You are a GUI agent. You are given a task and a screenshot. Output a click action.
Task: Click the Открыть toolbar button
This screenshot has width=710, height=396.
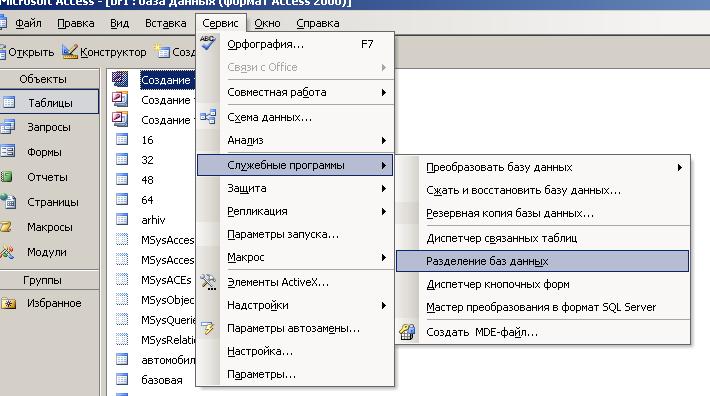(27, 52)
